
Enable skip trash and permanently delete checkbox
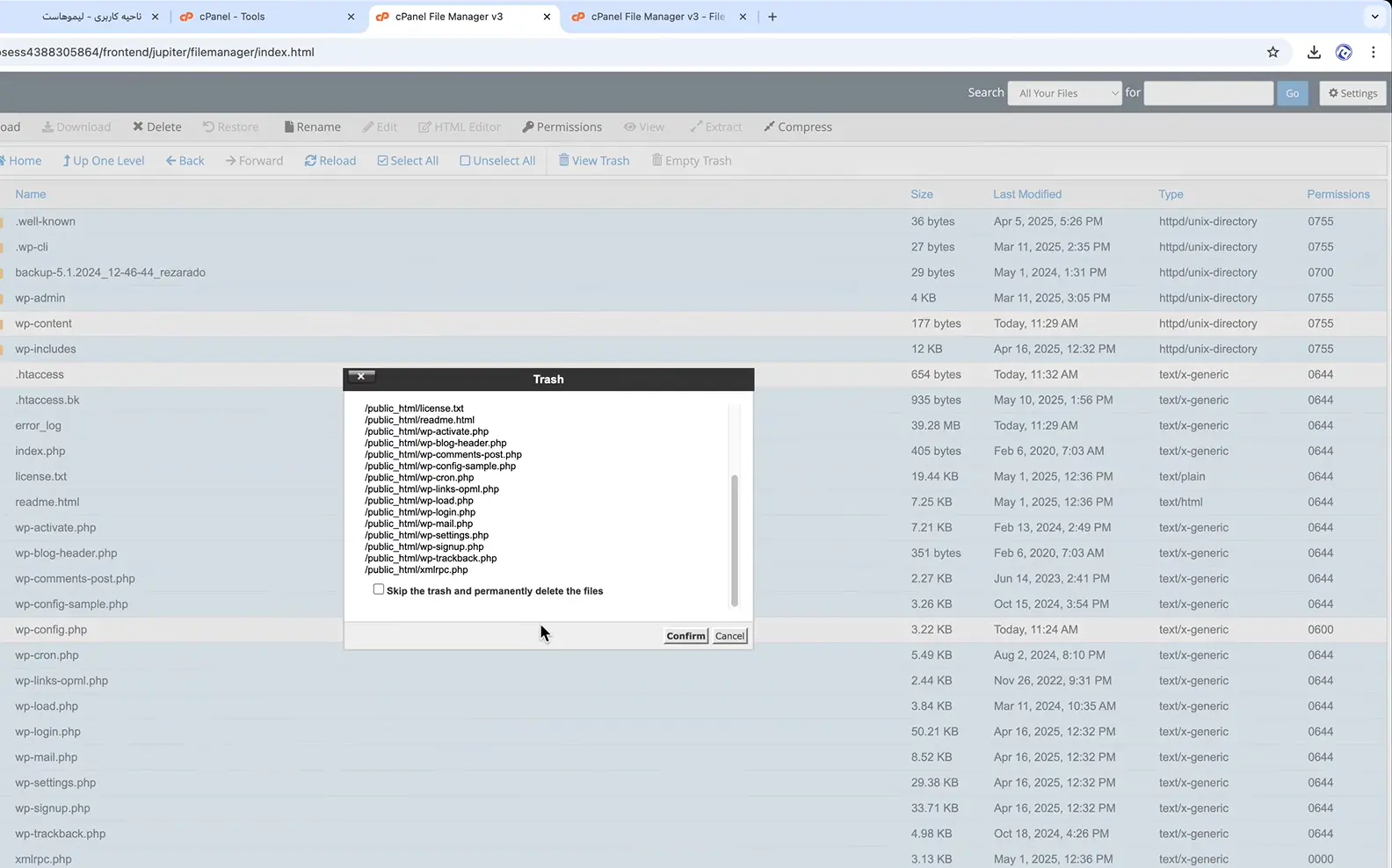pyautogui.click(x=379, y=590)
